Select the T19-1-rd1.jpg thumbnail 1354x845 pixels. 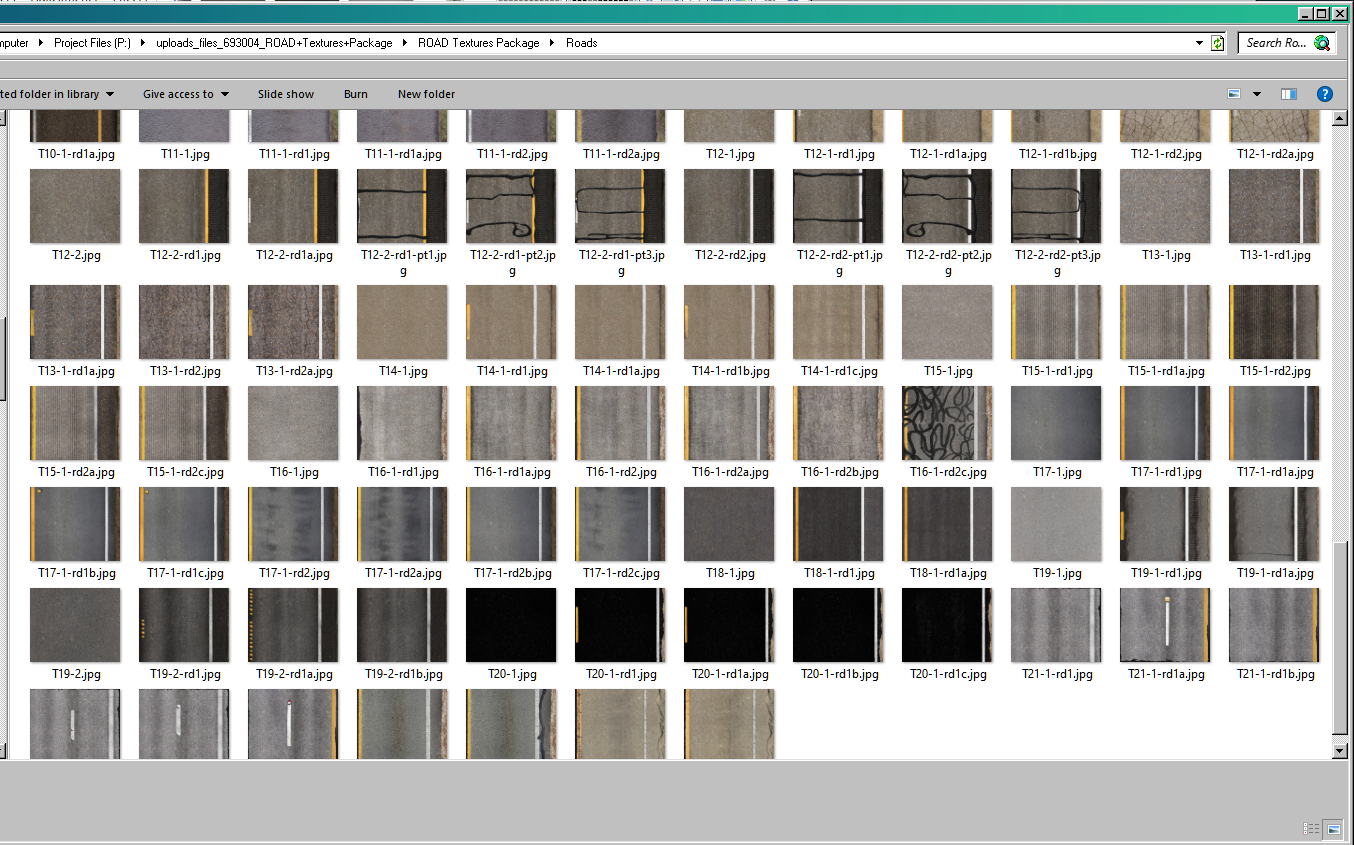(x=1165, y=524)
